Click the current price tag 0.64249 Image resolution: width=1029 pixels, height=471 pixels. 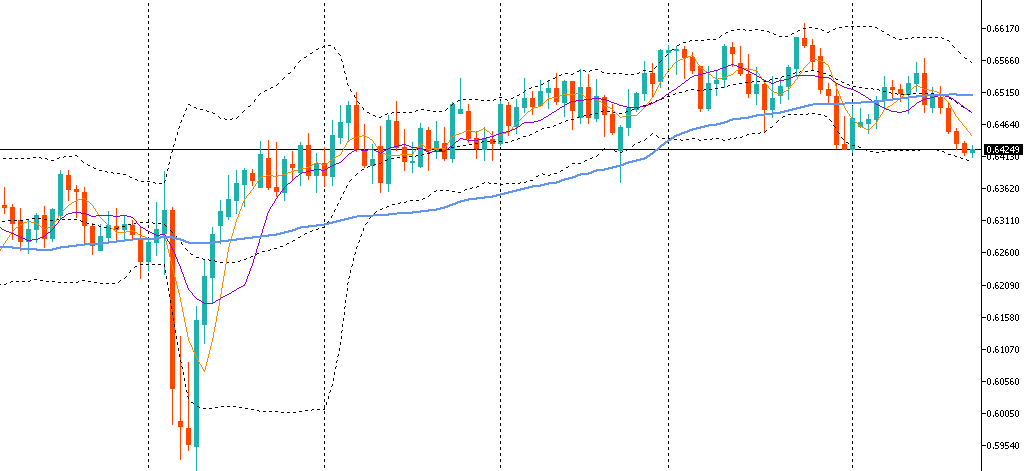[x=1002, y=150]
